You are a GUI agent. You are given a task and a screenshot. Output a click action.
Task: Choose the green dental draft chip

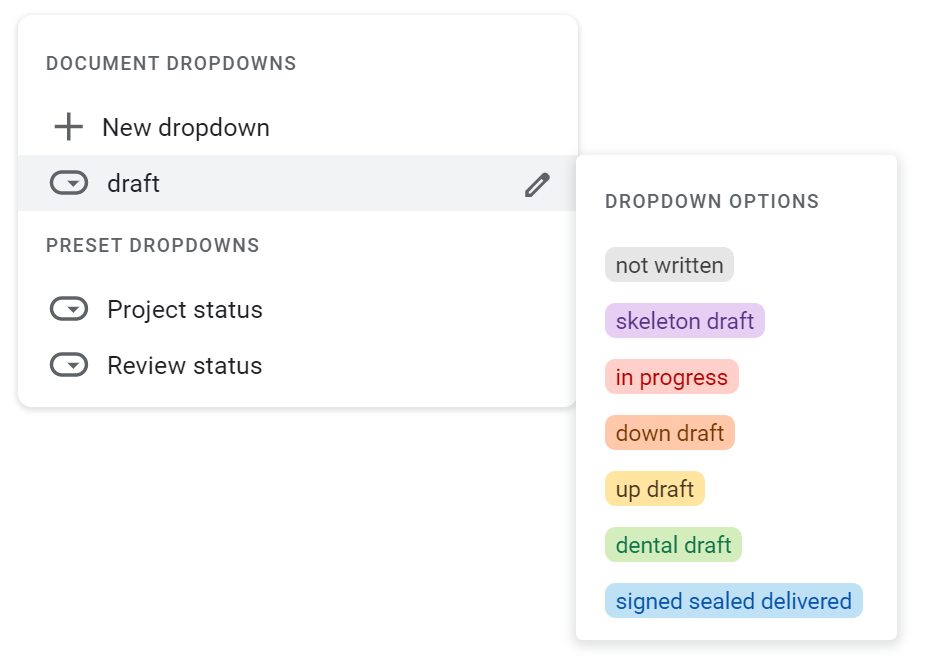[673, 545]
